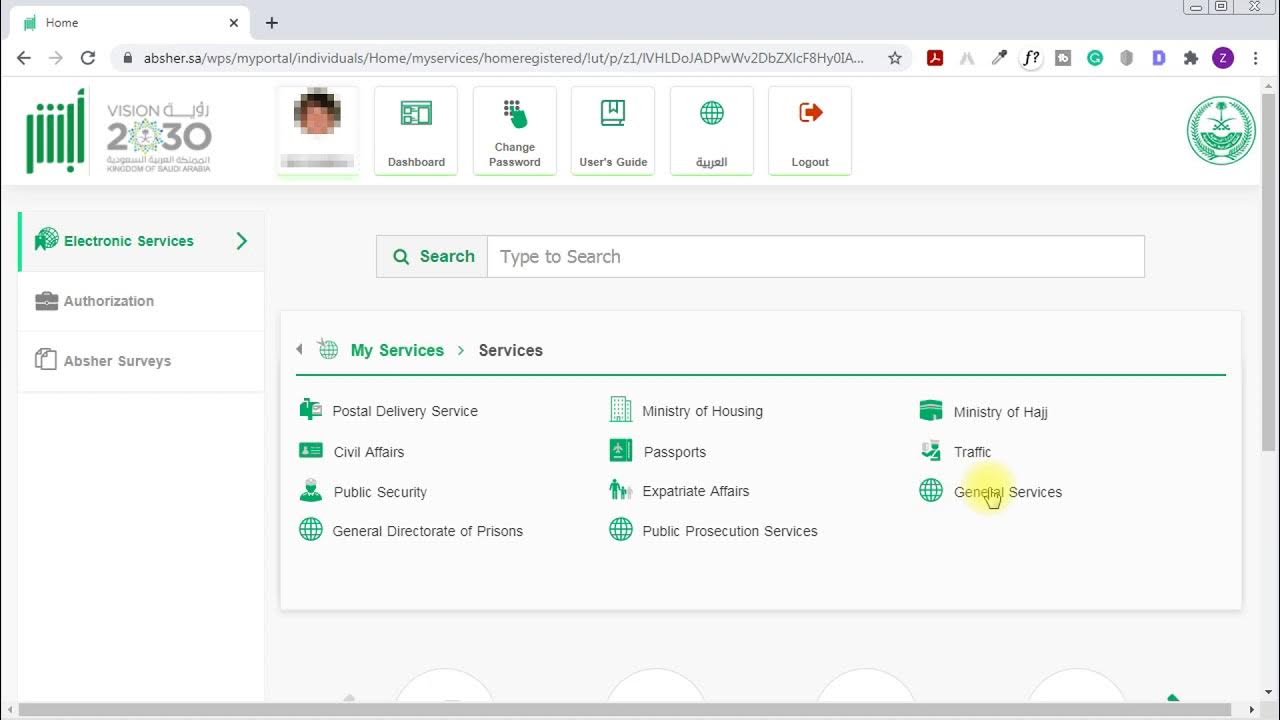Click the Traffic icon
1280x720 pixels.
931,450
